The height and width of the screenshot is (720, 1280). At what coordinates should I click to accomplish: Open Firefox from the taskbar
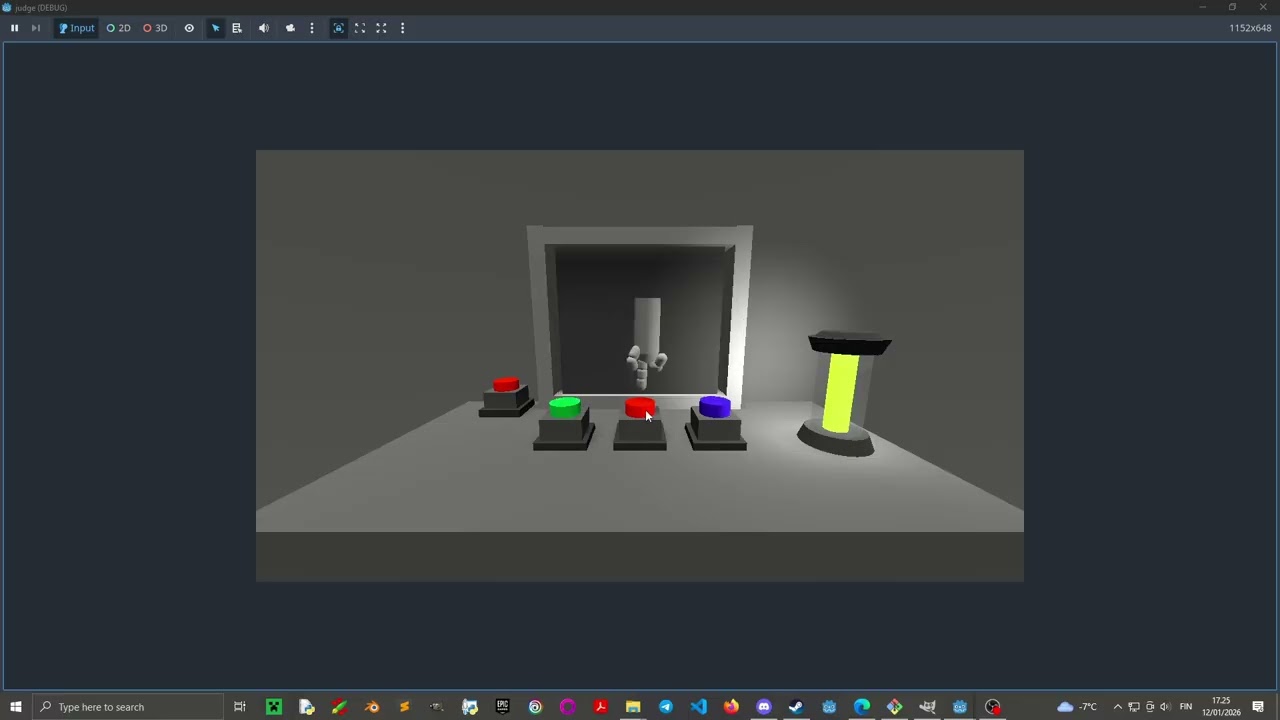tap(731, 707)
